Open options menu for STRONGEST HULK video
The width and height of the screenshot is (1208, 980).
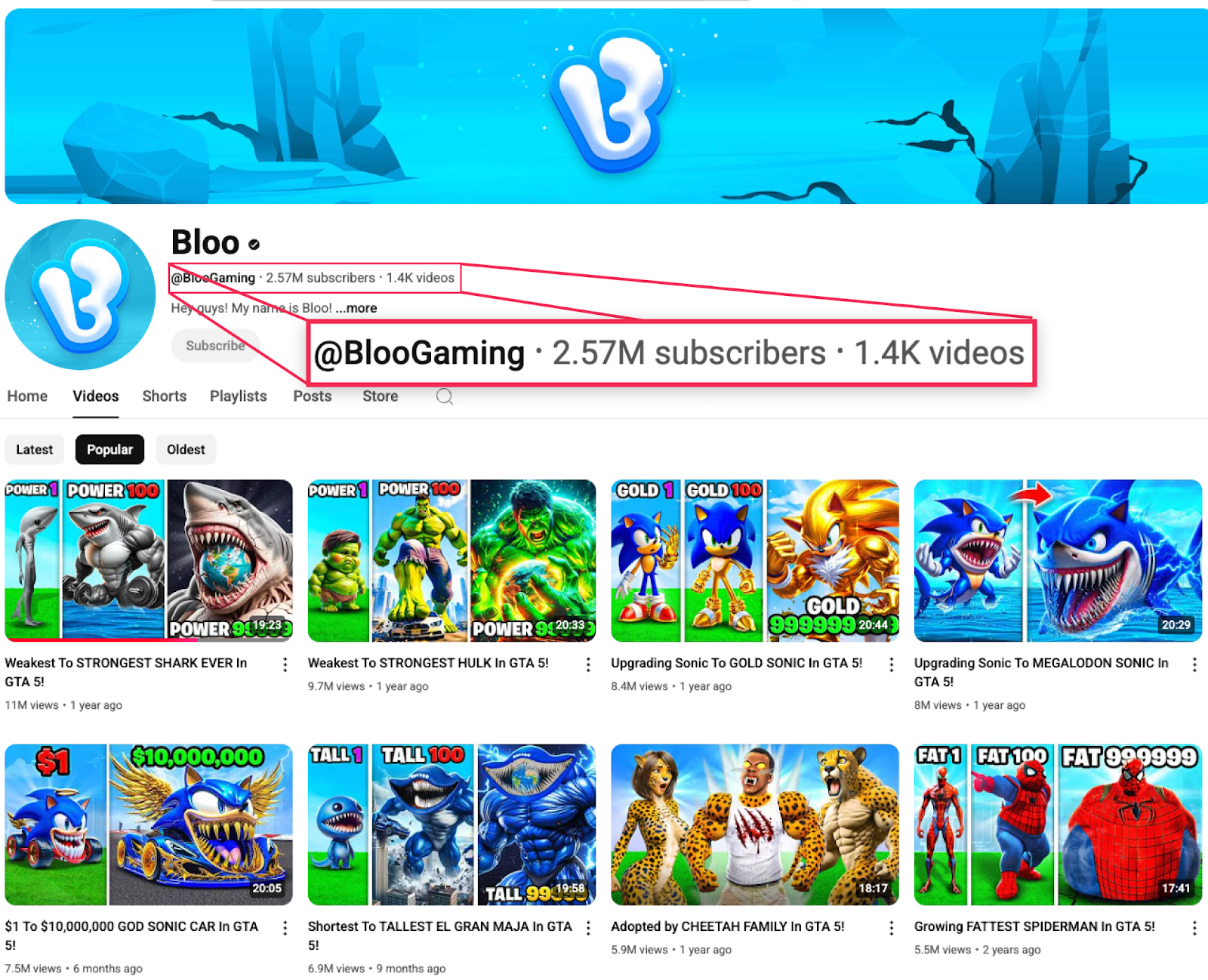point(588,664)
